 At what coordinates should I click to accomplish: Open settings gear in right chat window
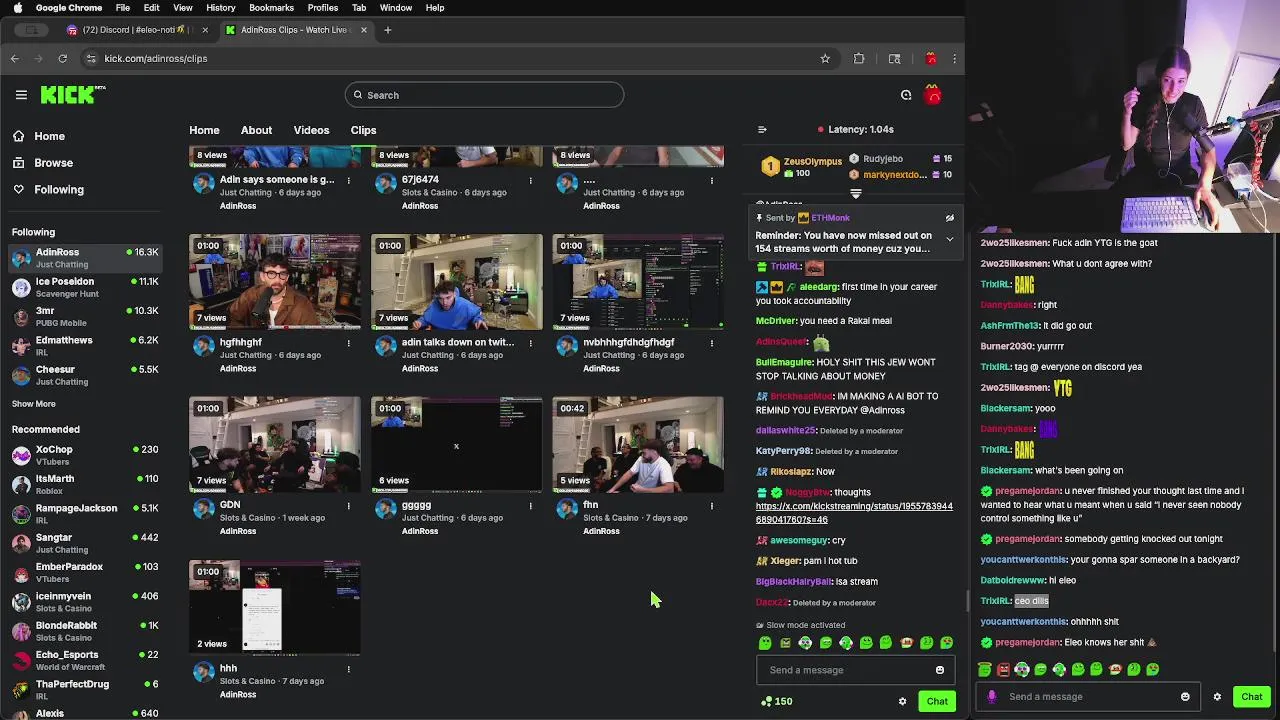click(x=1217, y=697)
